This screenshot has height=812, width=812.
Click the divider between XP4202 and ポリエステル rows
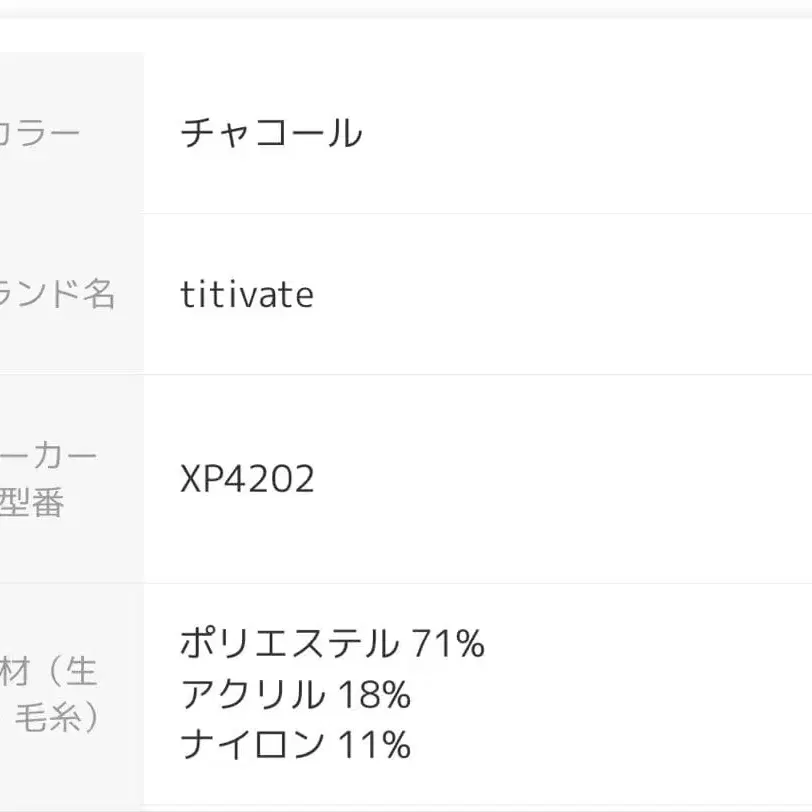[476, 584]
